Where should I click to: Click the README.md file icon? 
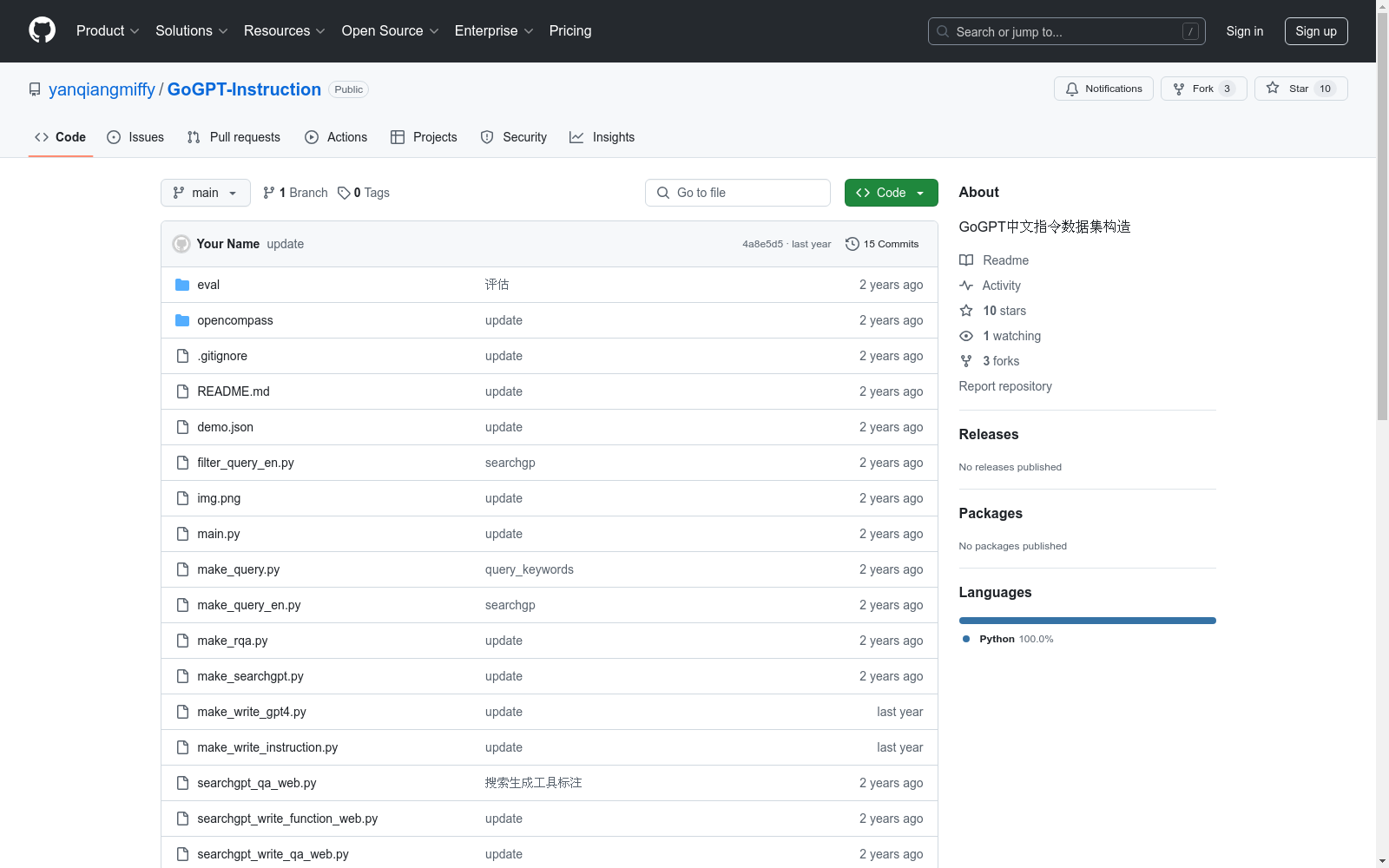tap(182, 391)
